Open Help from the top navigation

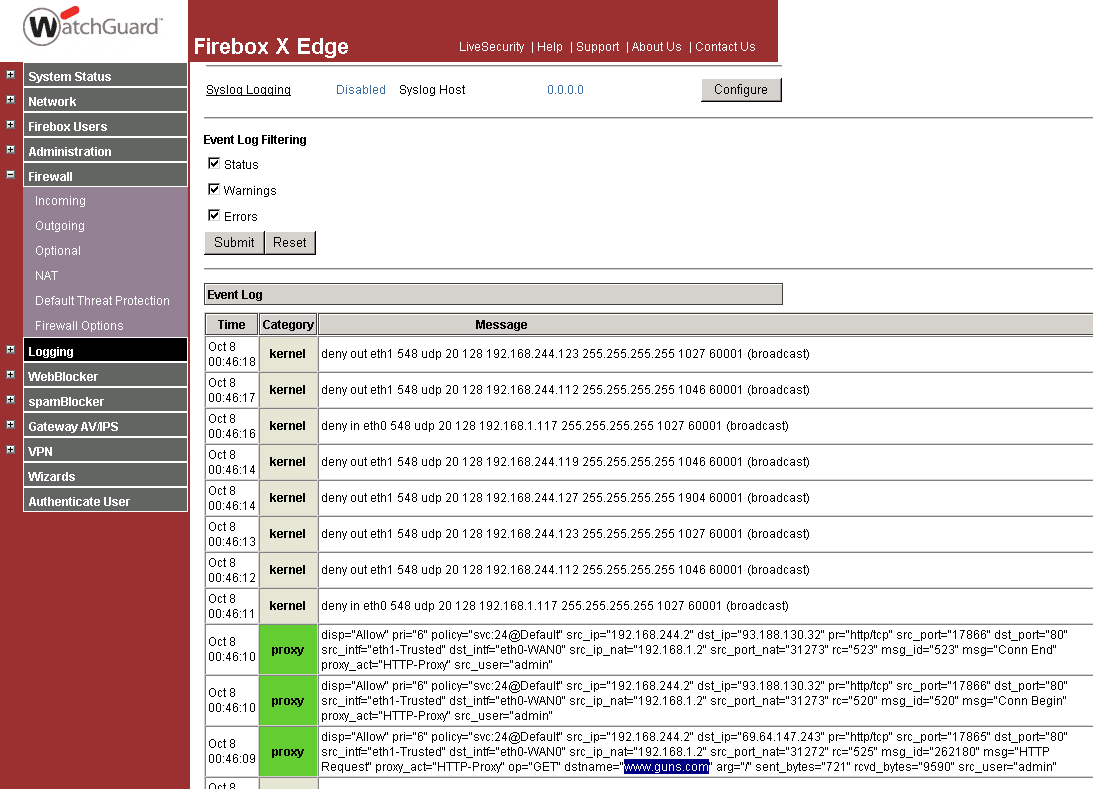[x=549, y=46]
